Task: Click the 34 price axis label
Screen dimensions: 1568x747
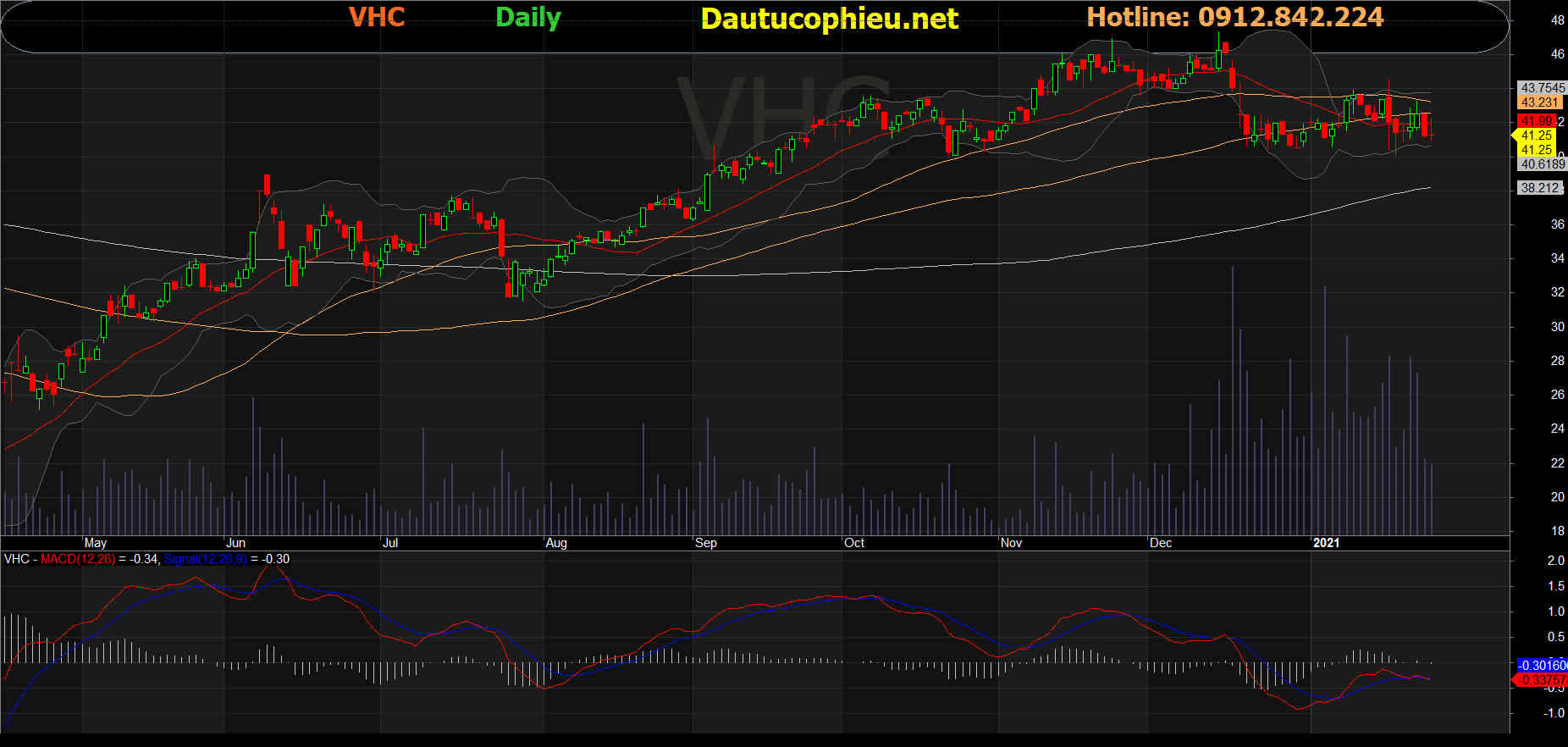Action: (1557, 258)
